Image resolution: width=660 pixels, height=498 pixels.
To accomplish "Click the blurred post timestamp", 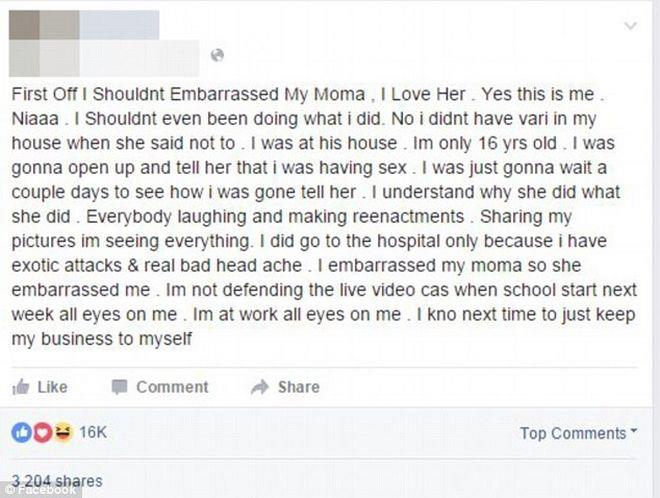I will (x=139, y=58).
